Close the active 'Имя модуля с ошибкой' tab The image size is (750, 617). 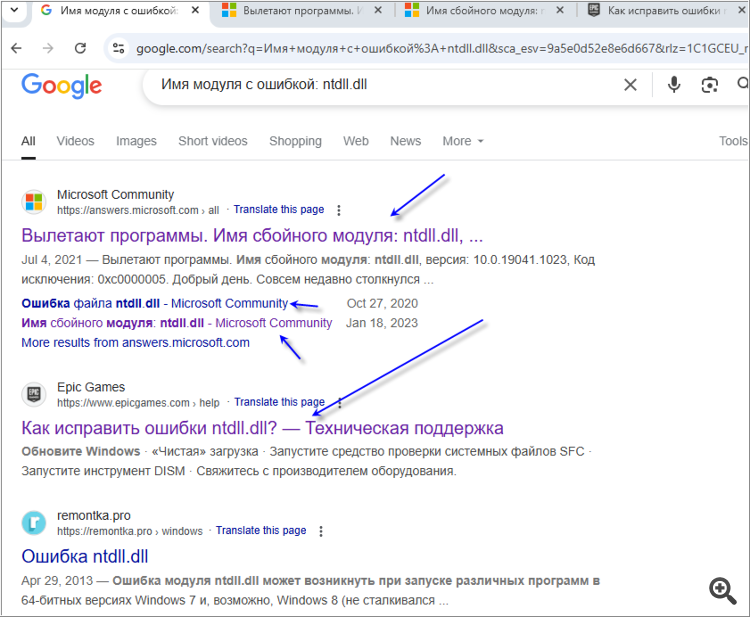pos(195,10)
